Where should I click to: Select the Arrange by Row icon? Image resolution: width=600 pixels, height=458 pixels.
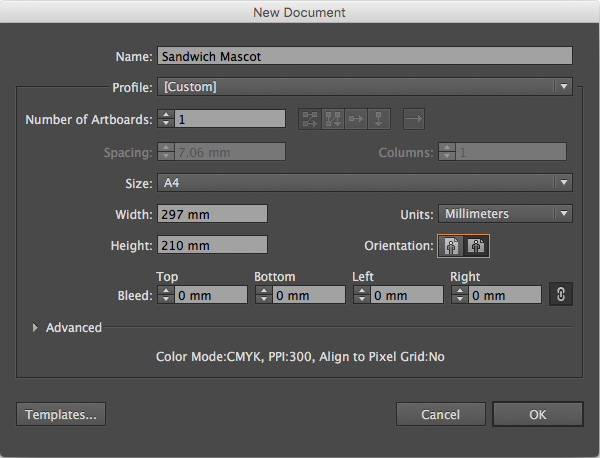tap(357, 119)
